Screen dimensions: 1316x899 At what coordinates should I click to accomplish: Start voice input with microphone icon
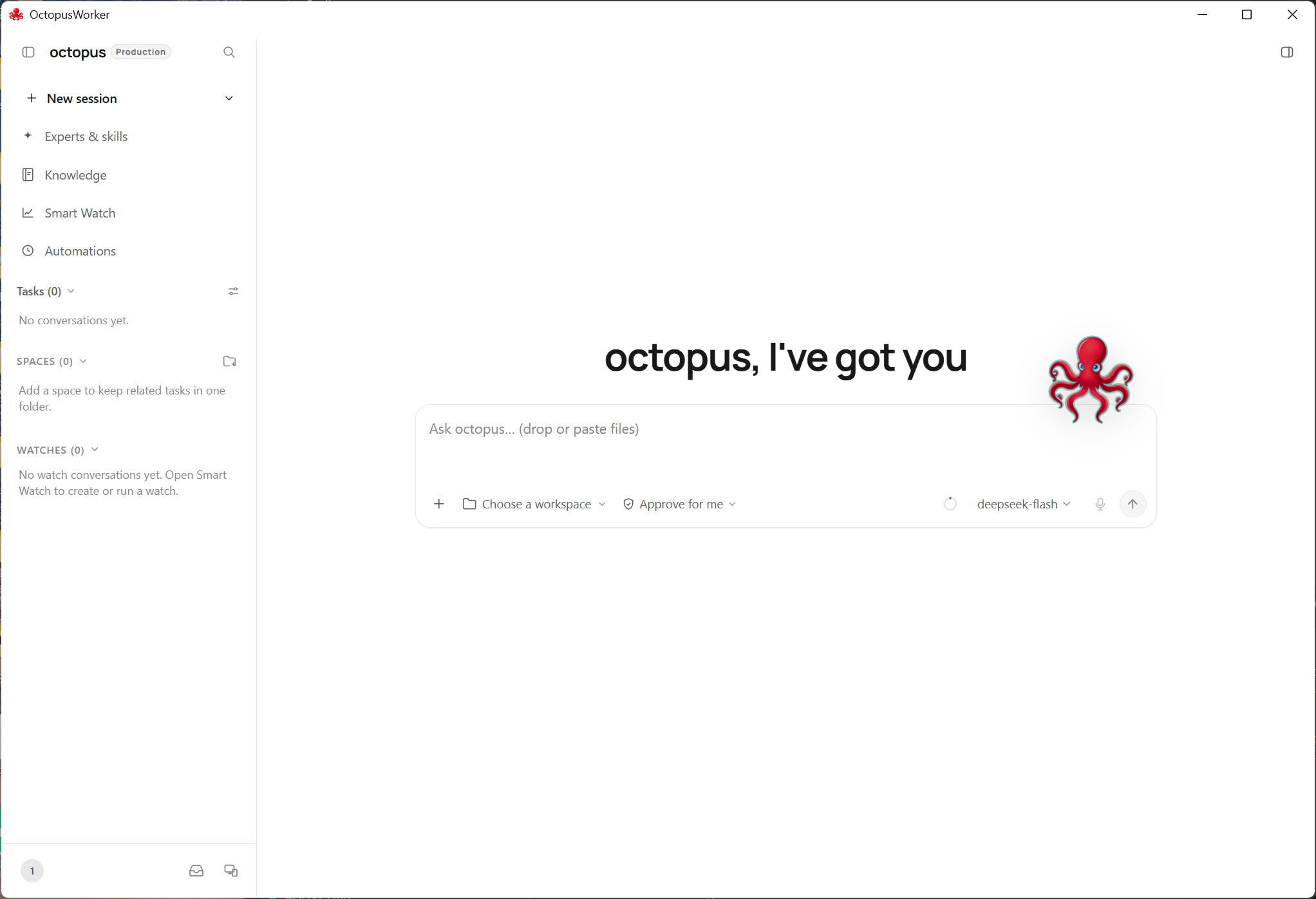1100,504
